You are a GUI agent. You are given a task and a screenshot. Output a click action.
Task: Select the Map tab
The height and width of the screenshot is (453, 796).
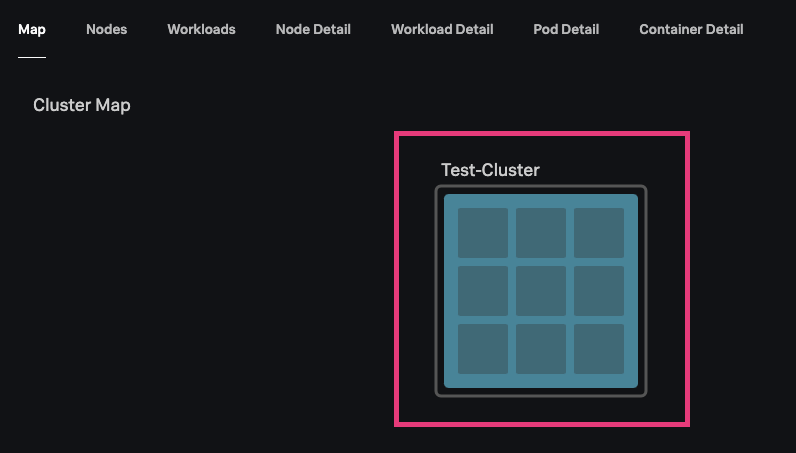[32, 29]
